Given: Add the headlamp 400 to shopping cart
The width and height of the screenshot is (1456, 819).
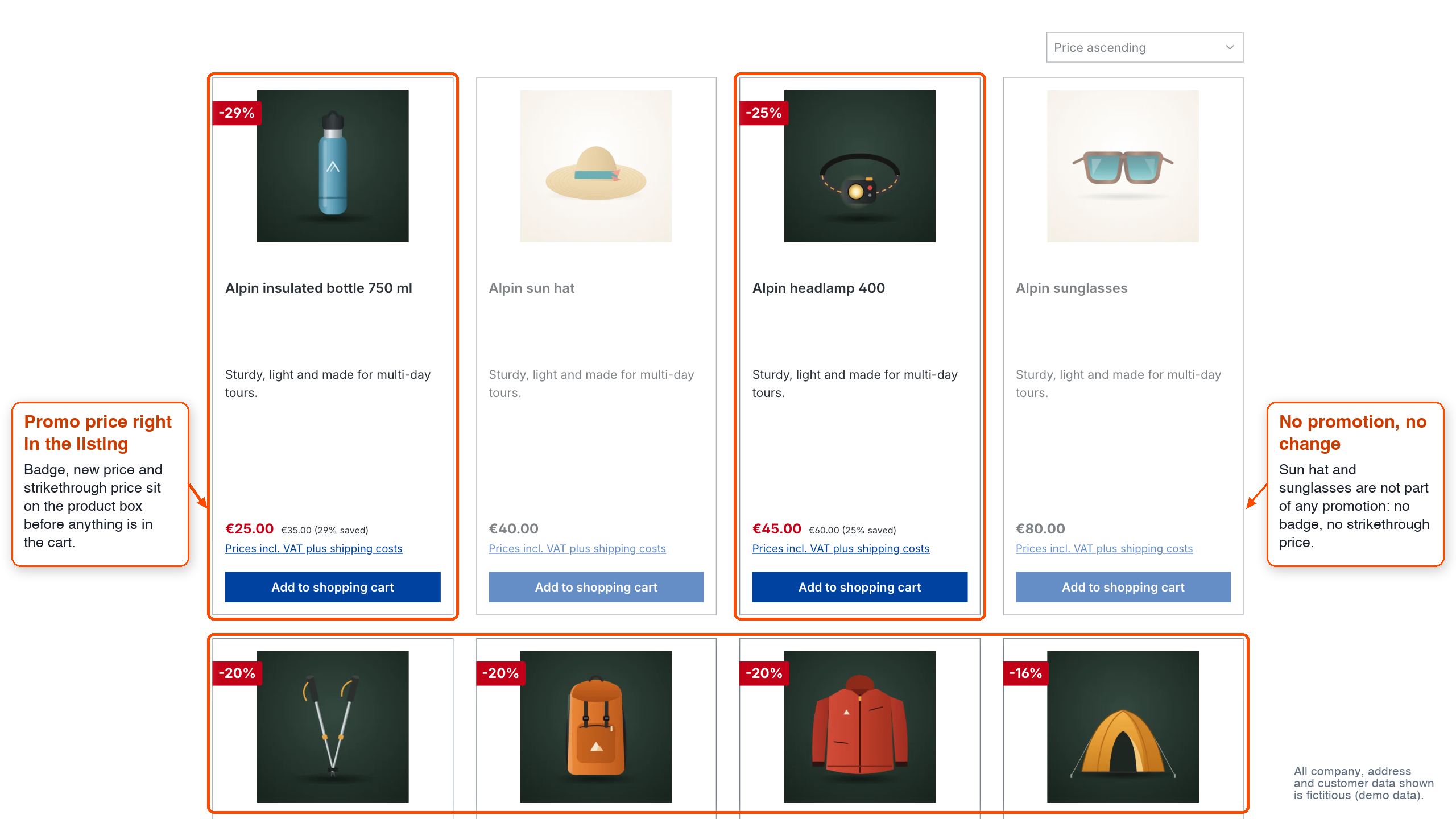Looking at the screenshot, I should [859, 587].
